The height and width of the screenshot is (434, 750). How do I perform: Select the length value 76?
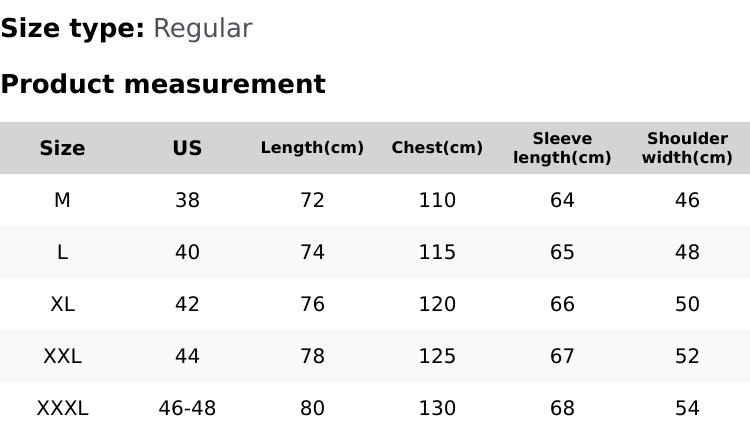tap(312, 304)
